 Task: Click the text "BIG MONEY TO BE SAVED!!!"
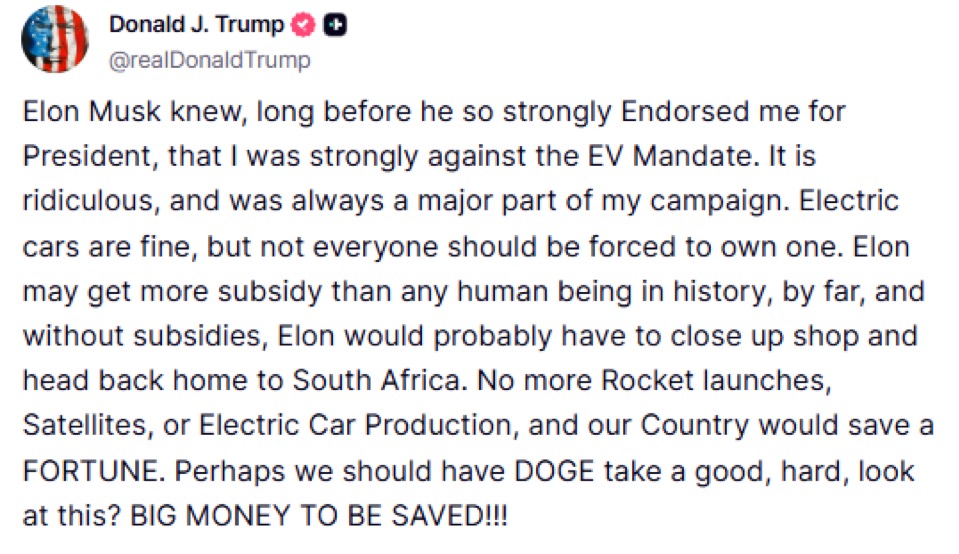point(319,516)
